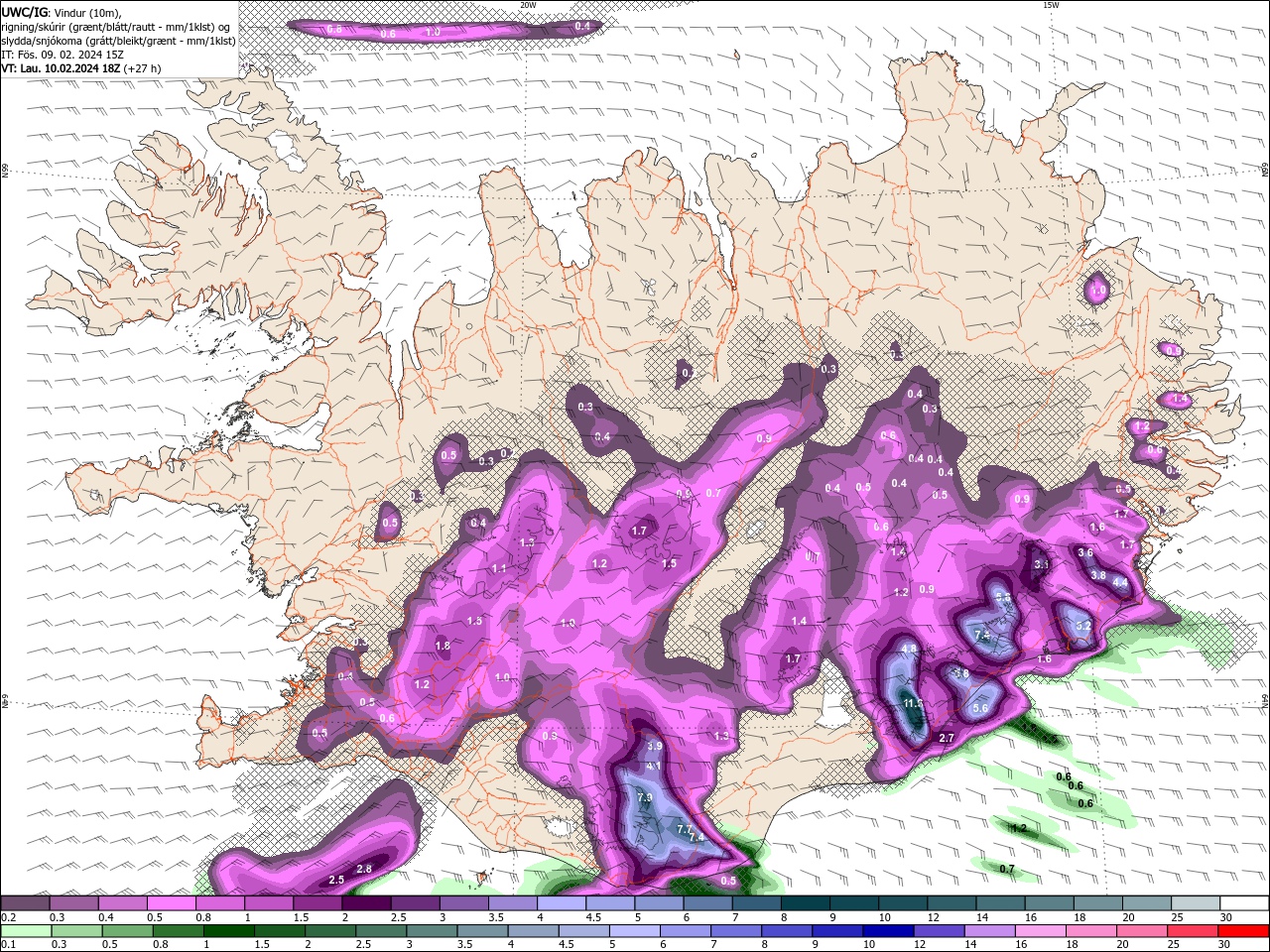Screen dimensions: 1270x952
Task: Click the dark teal snow swatch between 8 and 9
Action: click(805, 903)
